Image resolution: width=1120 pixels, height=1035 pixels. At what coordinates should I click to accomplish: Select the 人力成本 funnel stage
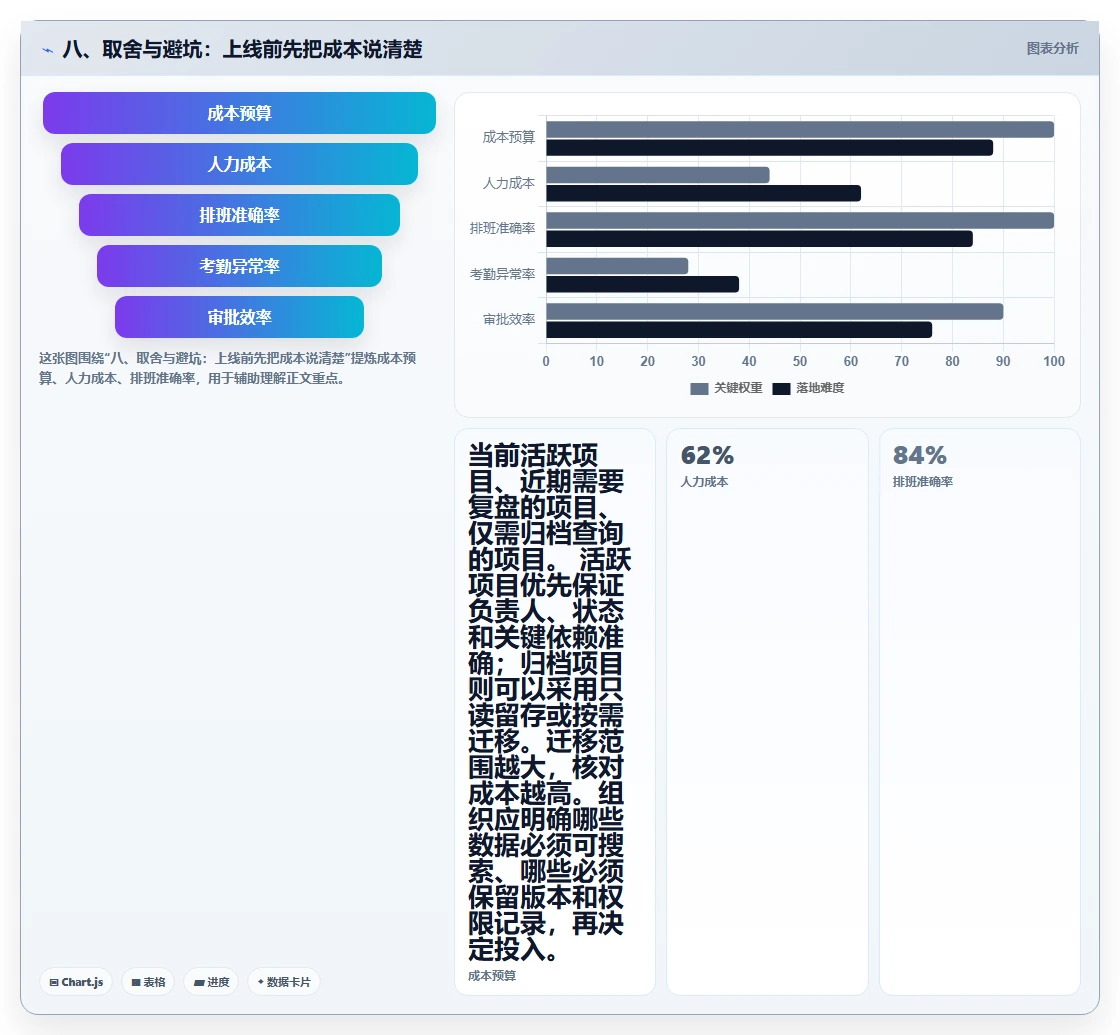tap(239, 164)
